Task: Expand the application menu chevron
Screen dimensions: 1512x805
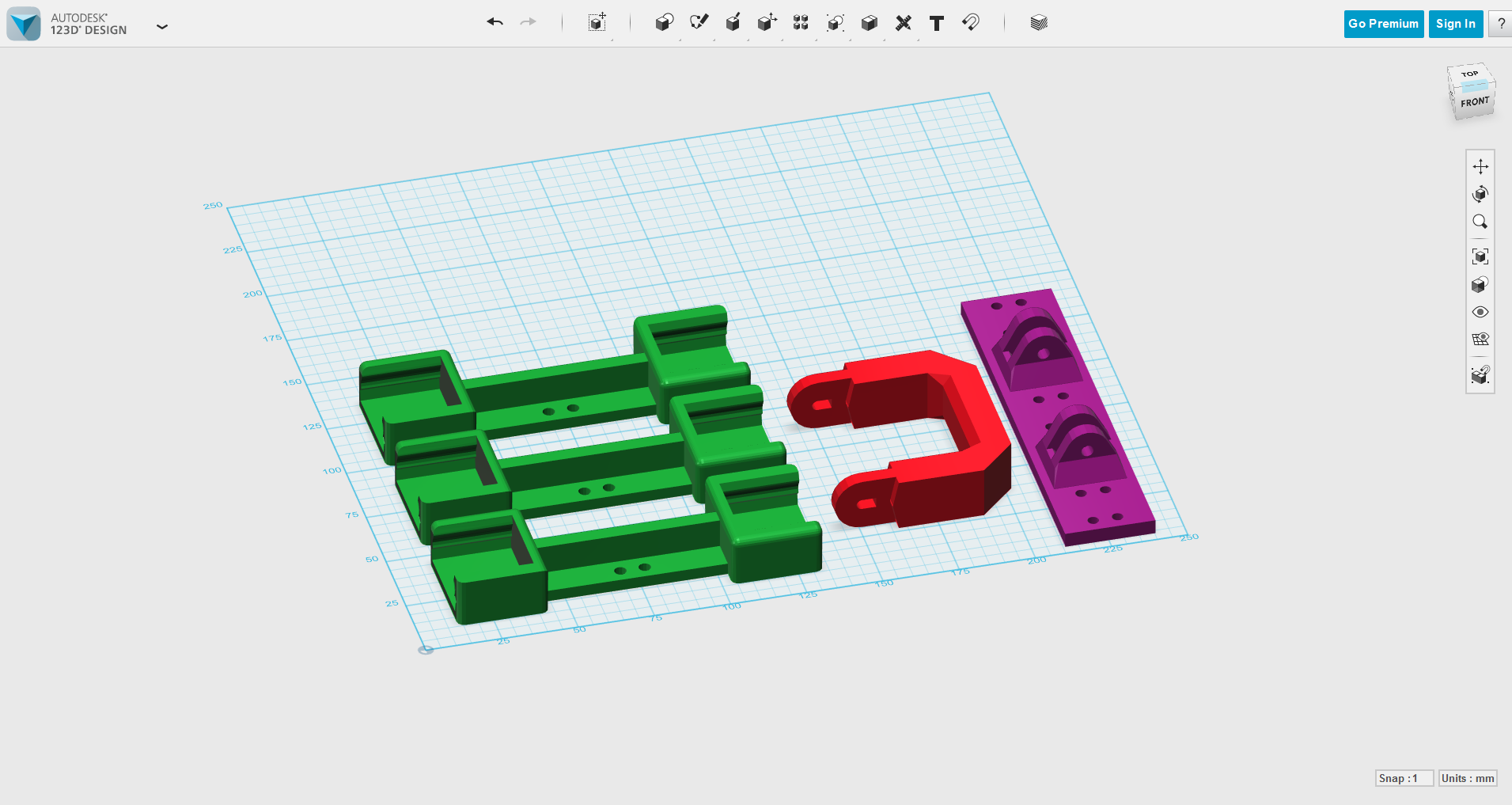Action: point(162,26)
